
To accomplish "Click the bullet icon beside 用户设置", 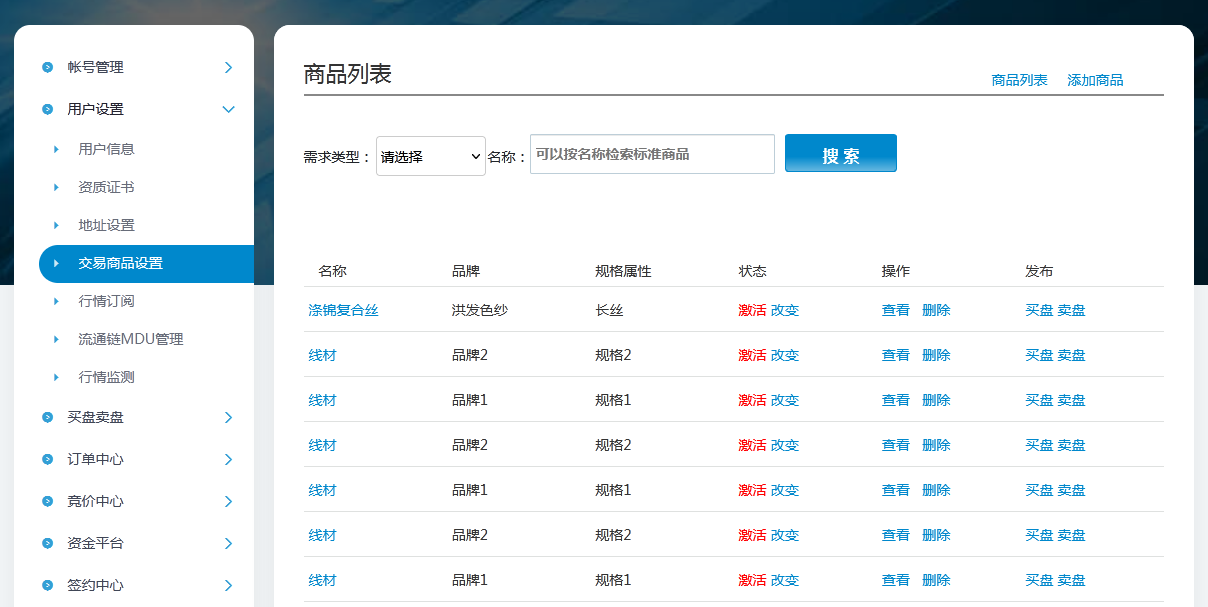I will tap(47, 109).
